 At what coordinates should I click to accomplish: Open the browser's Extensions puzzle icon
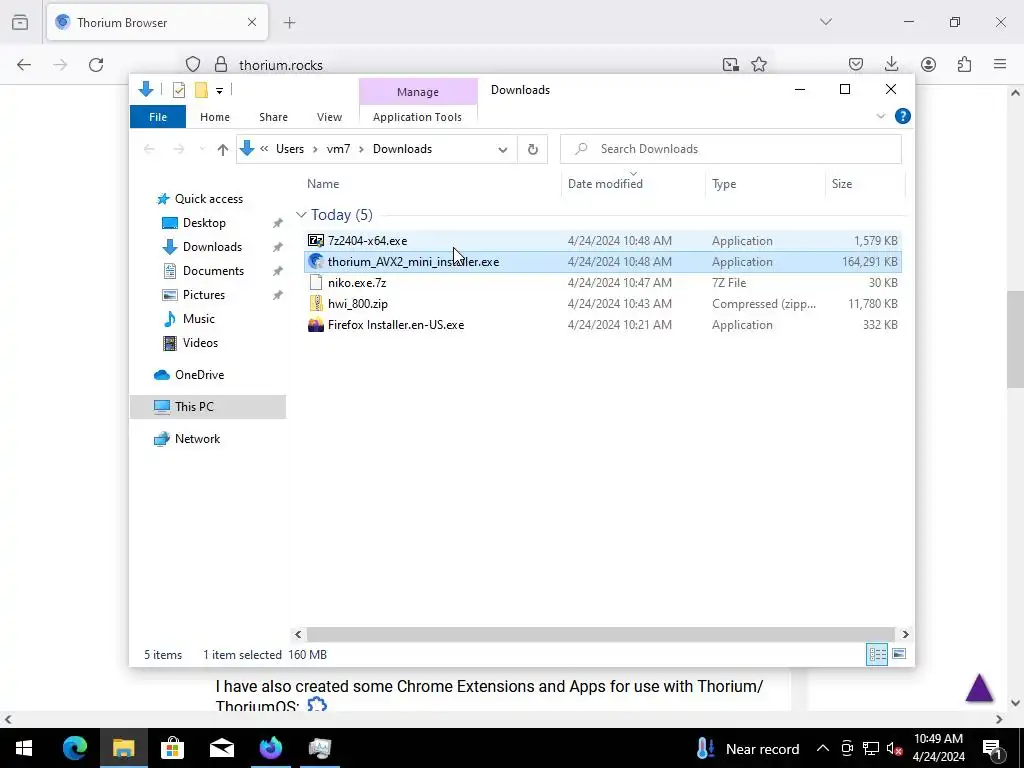click(964, 64)
